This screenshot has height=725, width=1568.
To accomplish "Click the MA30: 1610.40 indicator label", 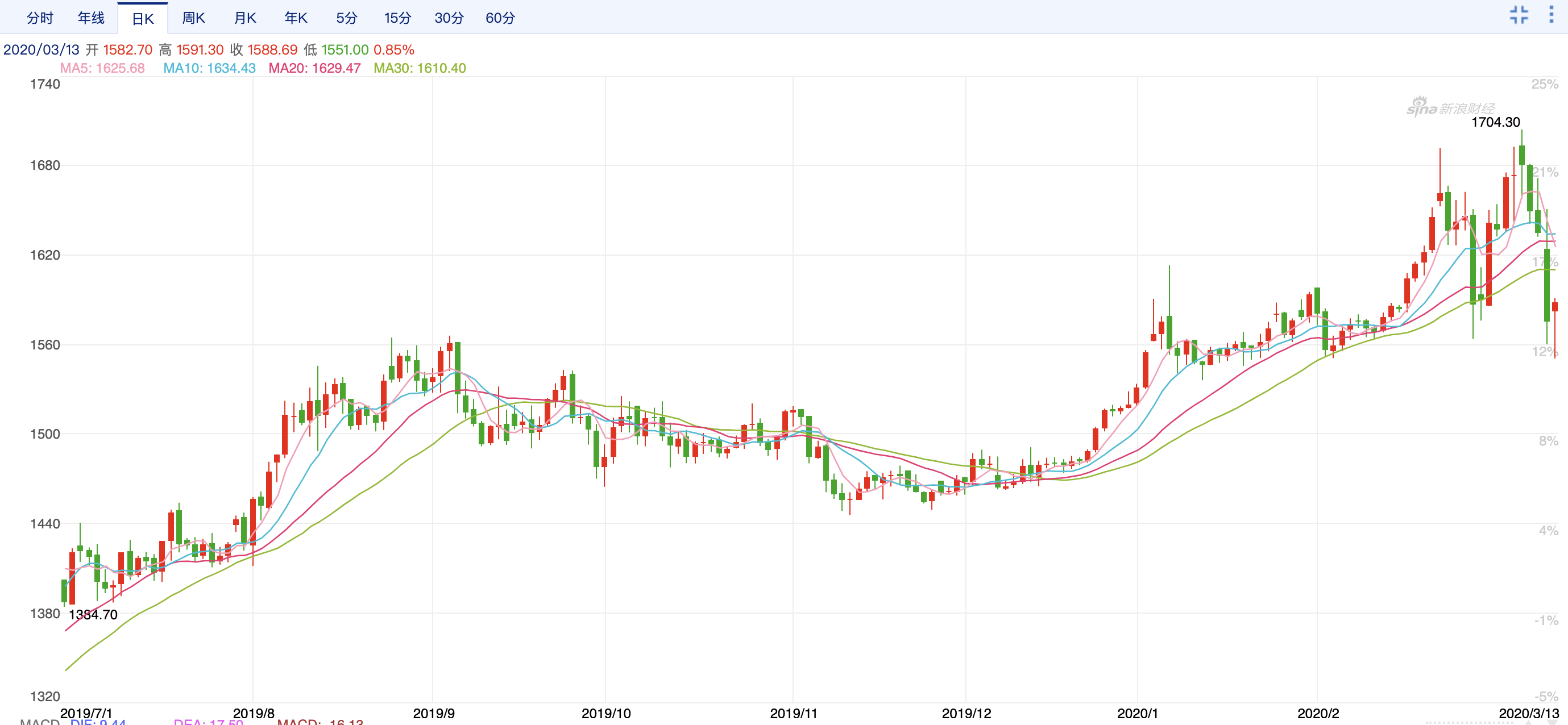I will [x=420, y=68].
